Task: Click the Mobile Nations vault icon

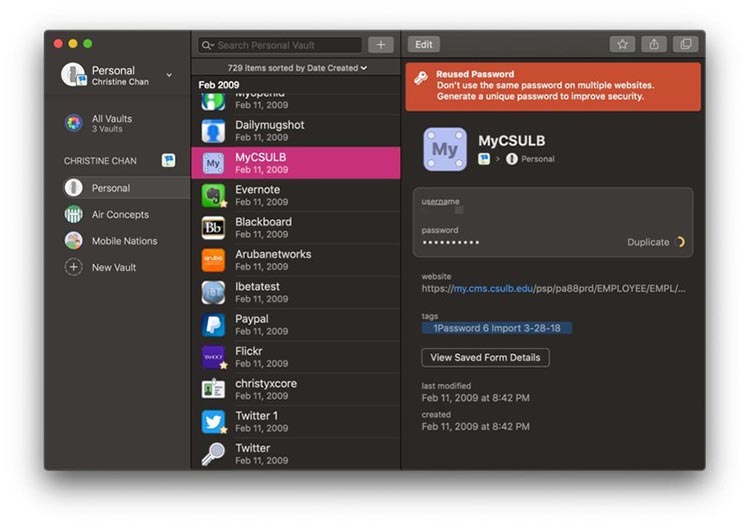Action: (74, 241)
